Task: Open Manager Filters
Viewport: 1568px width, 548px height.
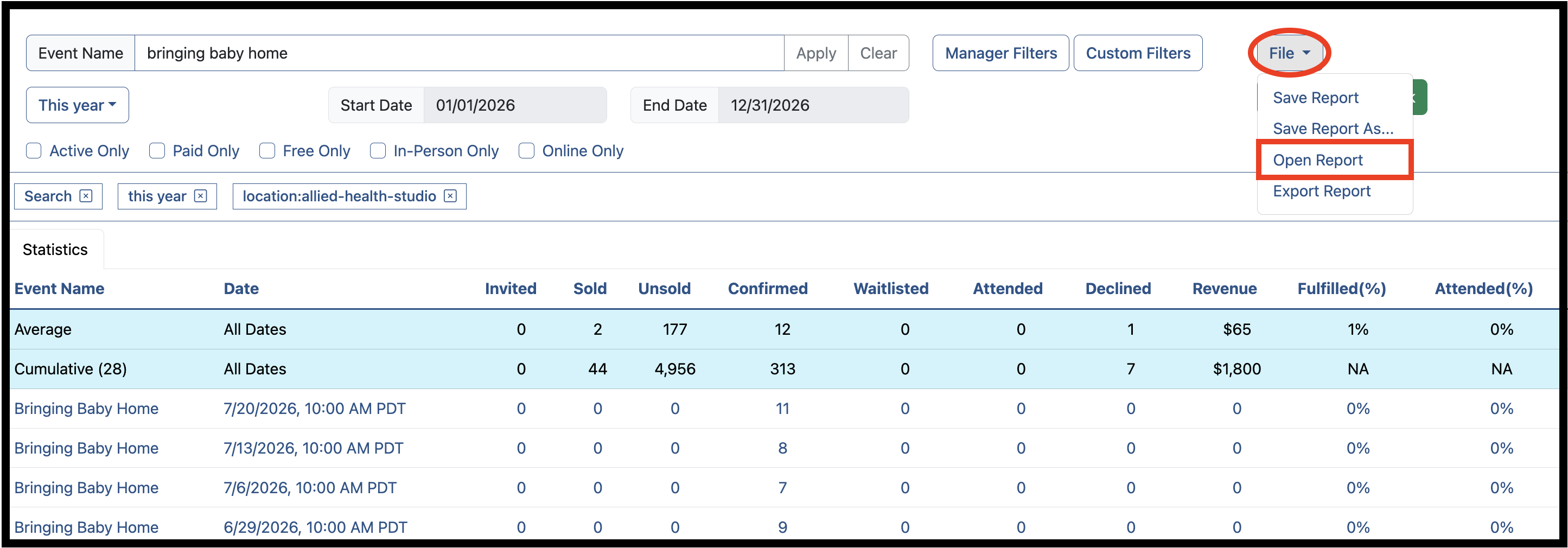Action: (x=1000, y=53)
